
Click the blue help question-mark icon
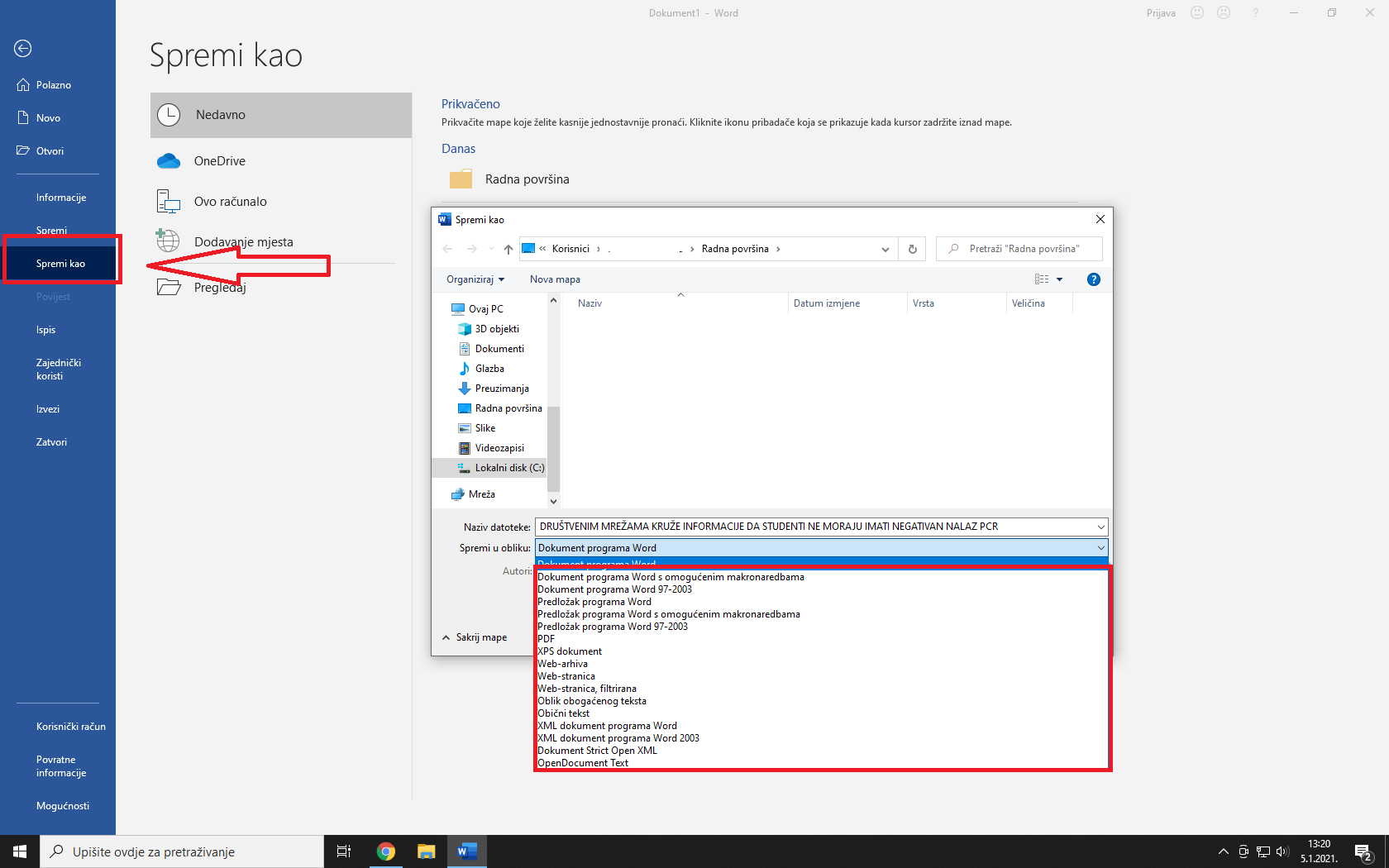tap(1094, 279)
